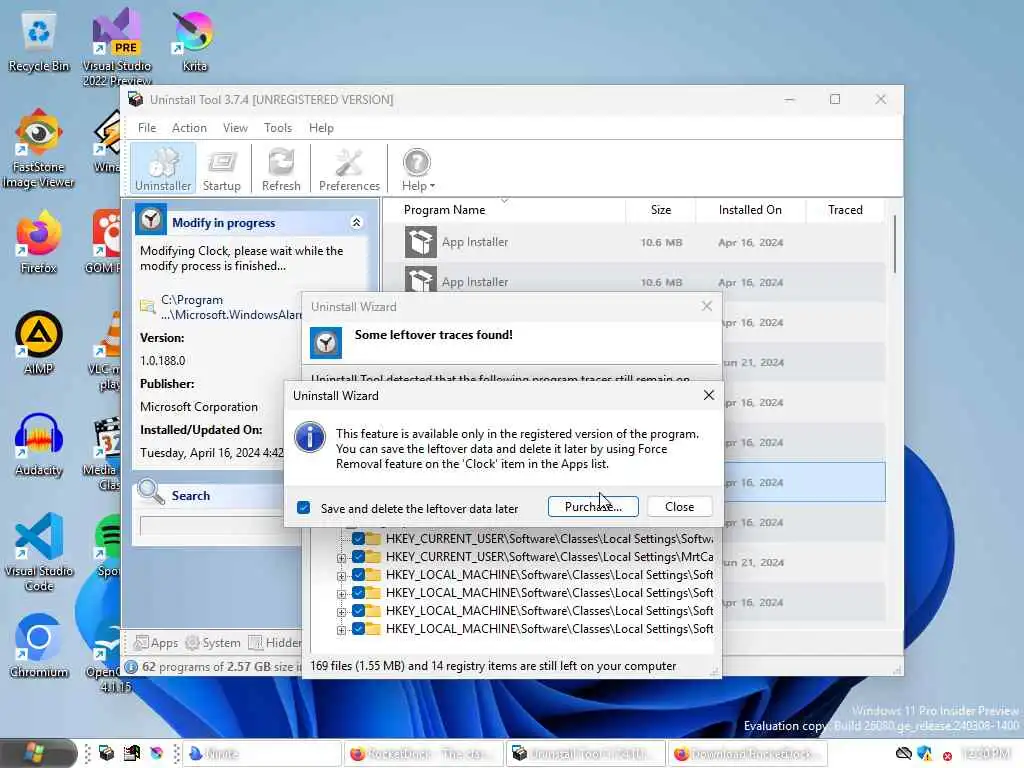Open the Help menu in menu bar
1024x768 pixels.
[x=321, y=128]
